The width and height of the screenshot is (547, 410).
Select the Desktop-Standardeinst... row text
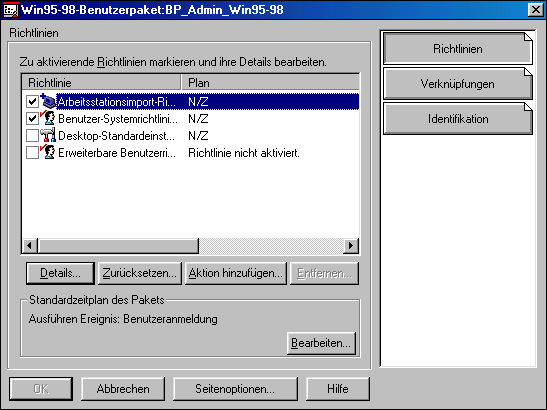click(x=117, y=136)
